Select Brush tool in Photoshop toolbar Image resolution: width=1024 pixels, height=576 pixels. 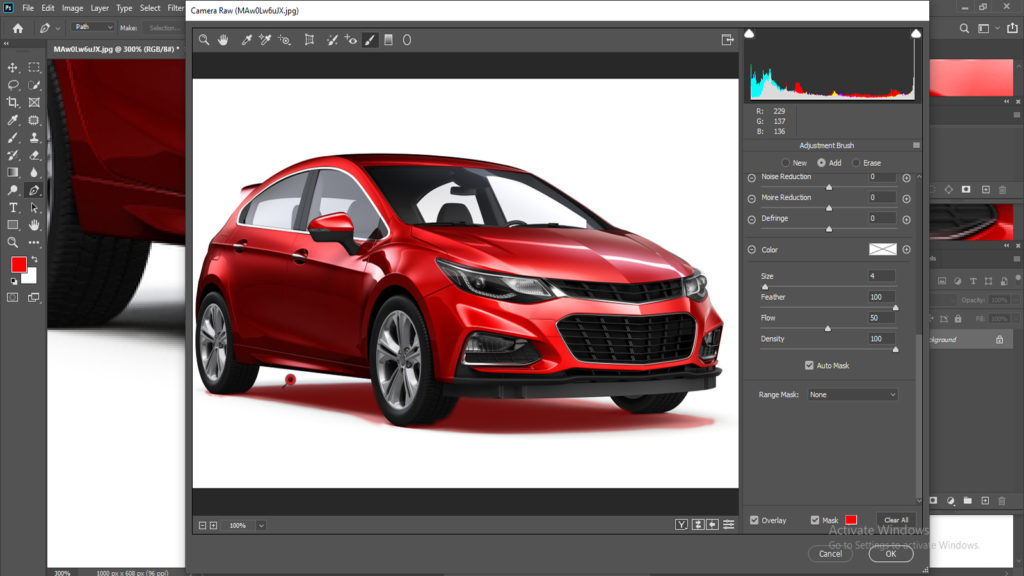pyautogui.click(x=12, y=138)
